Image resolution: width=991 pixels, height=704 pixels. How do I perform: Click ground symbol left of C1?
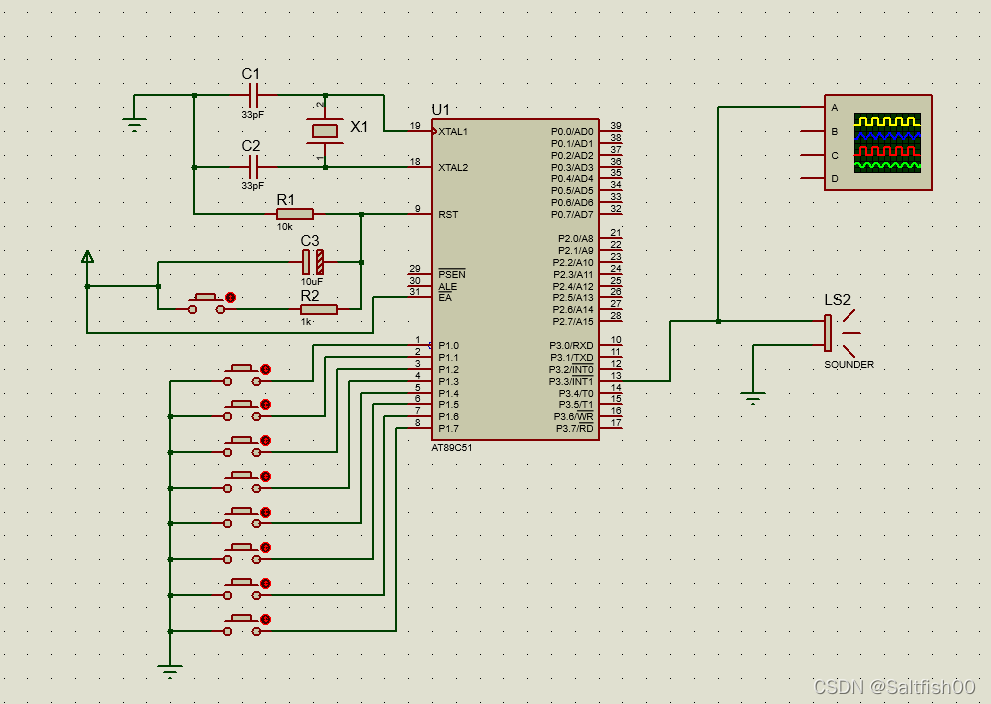coord(134,124)
